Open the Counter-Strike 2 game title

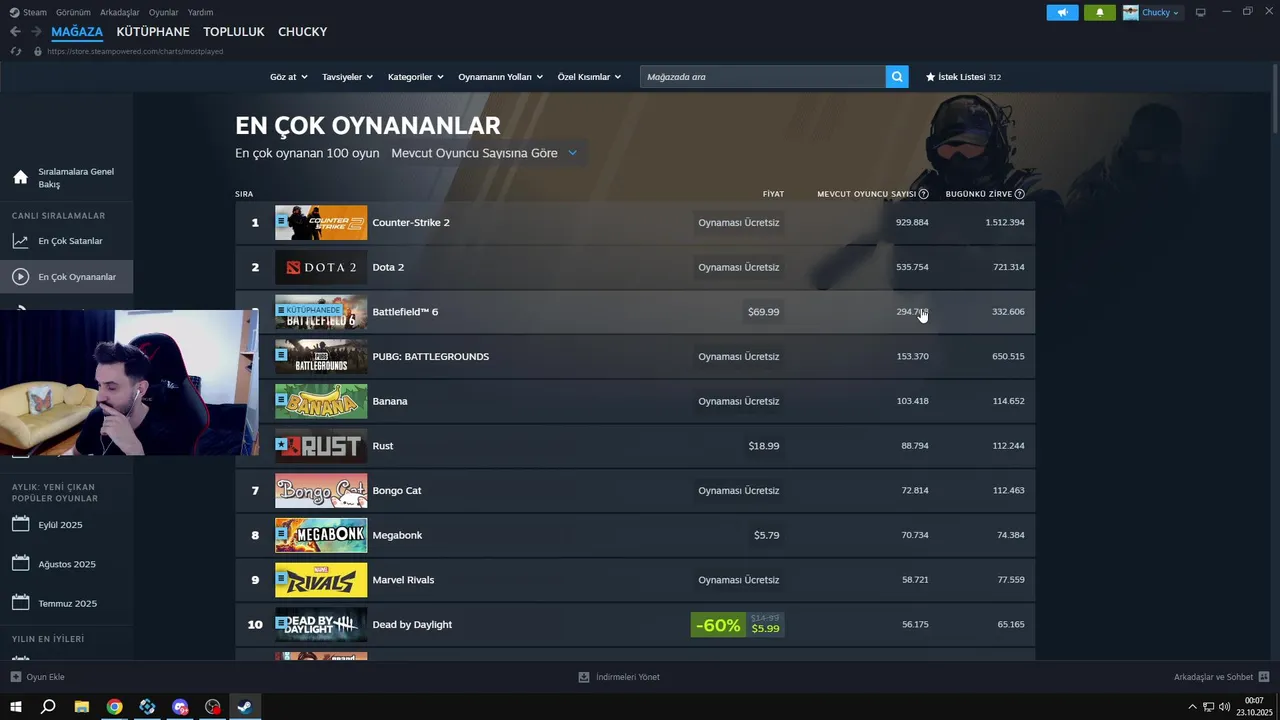point(411,222)
